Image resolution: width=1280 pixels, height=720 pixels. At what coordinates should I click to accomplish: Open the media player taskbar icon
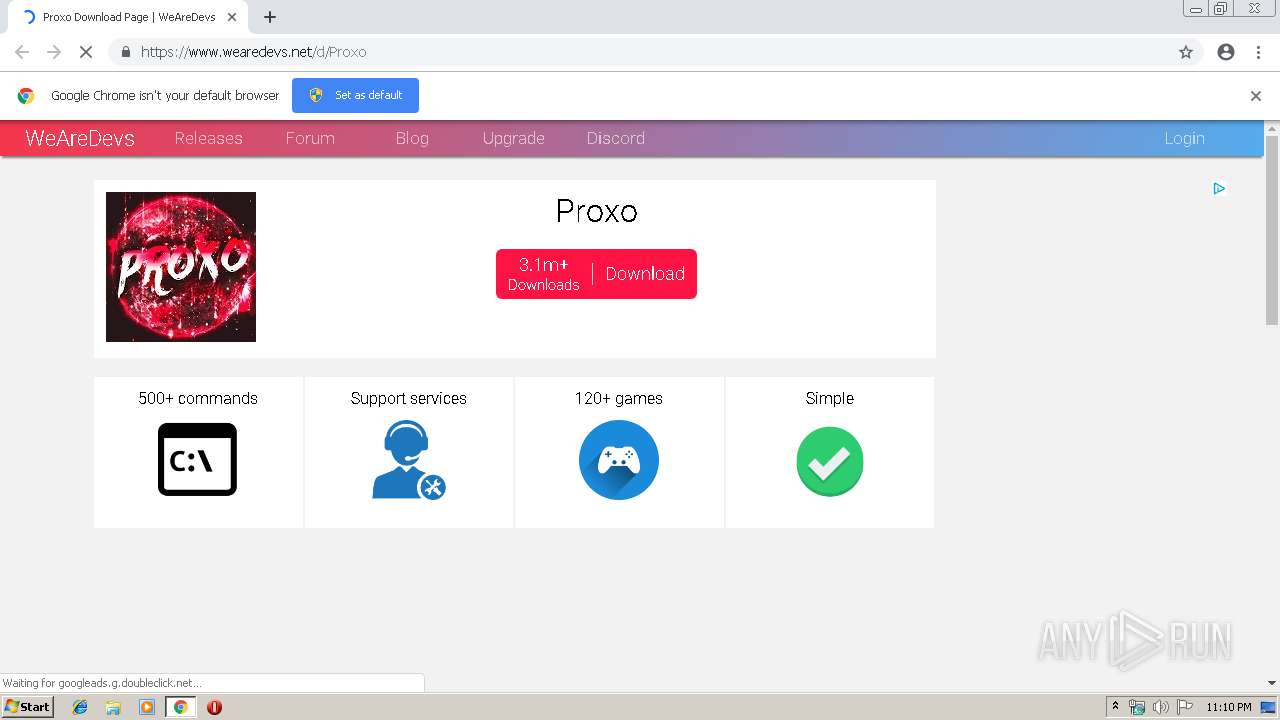coord(147,707)
